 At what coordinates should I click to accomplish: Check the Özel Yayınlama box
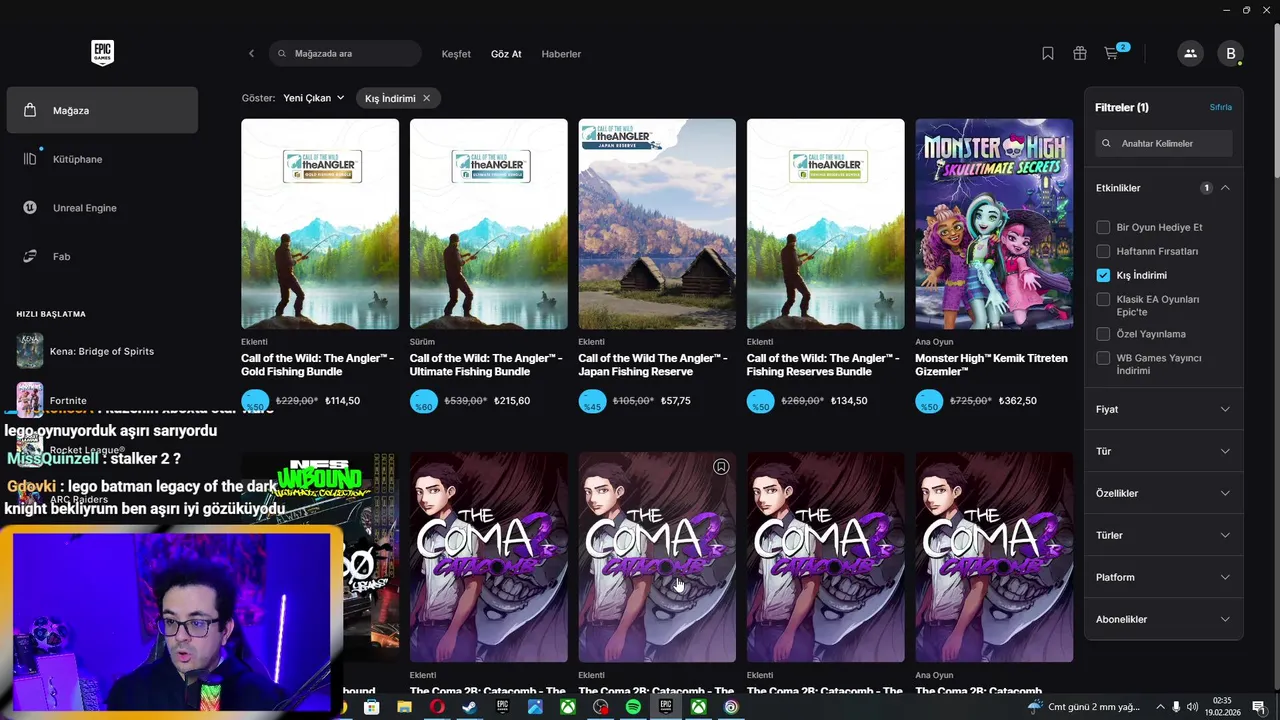pyautogui.click(x=1103, y=334)
